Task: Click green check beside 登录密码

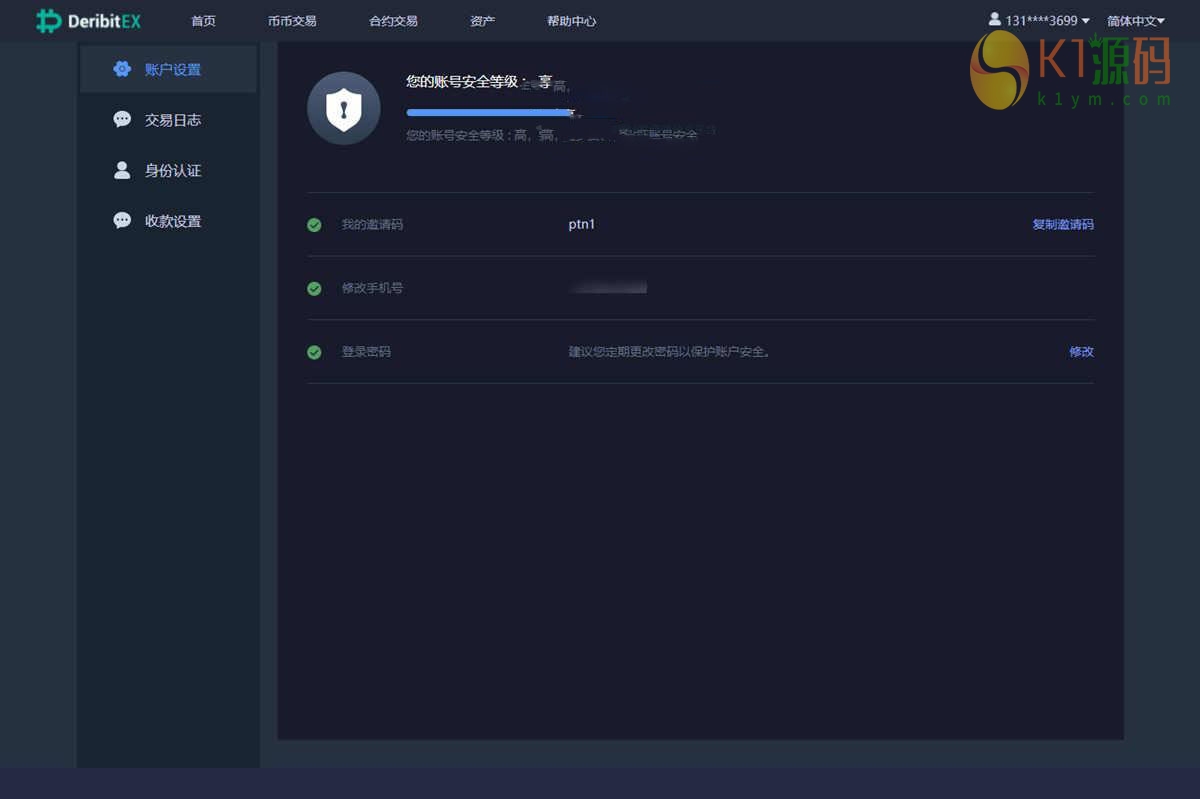Action: pyautogui.click(x=314, y=352)
